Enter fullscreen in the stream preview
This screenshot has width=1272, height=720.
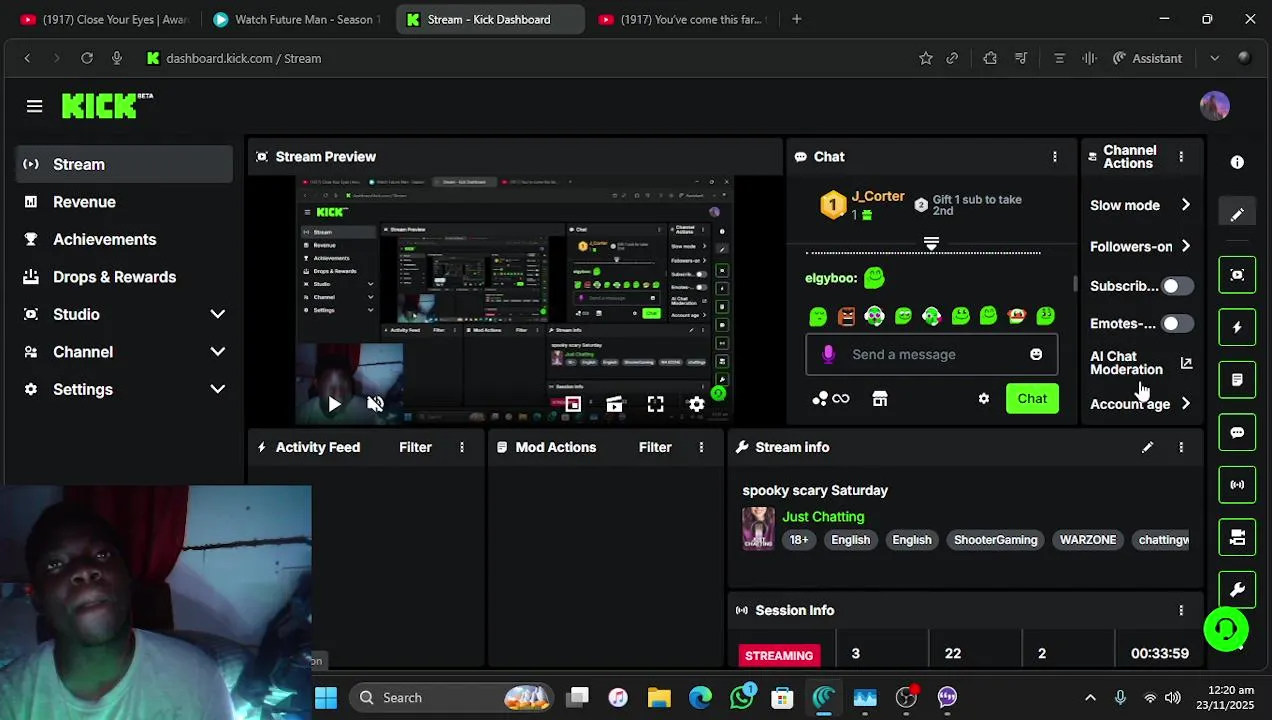point(655,404)
